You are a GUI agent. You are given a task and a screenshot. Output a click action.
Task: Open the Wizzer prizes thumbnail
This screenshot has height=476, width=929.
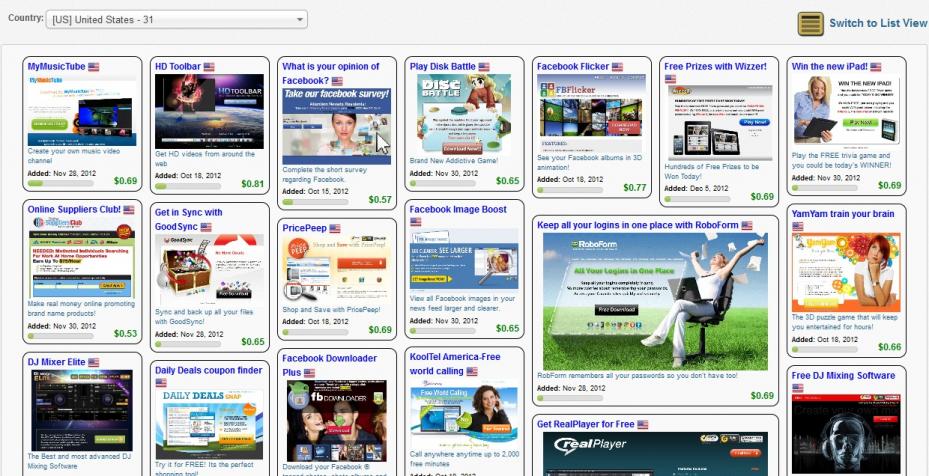pyautogui.click(x=720, y=122)
